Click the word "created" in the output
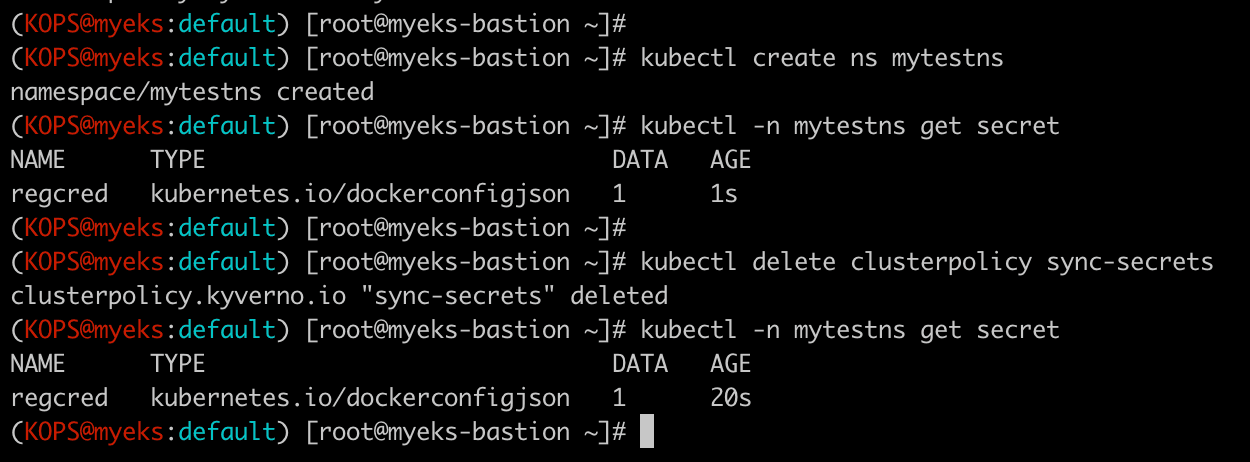1250x462 pixels. pos(325,92)
